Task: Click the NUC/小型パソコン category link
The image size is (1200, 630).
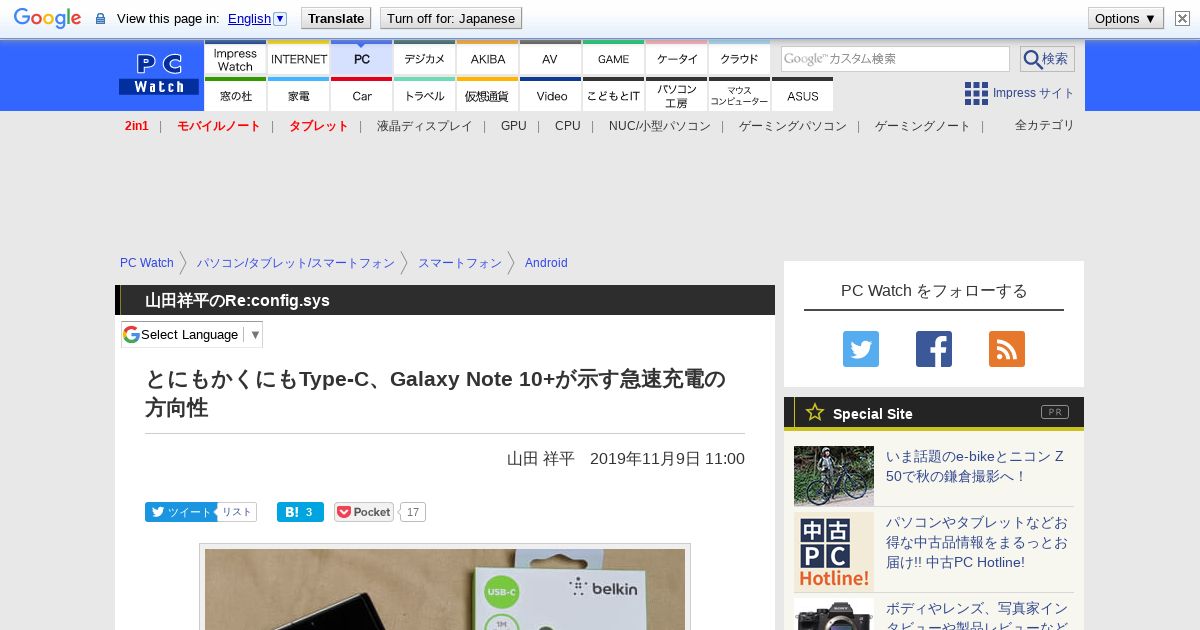Action: pyautogui.click(x=660, y=126)
